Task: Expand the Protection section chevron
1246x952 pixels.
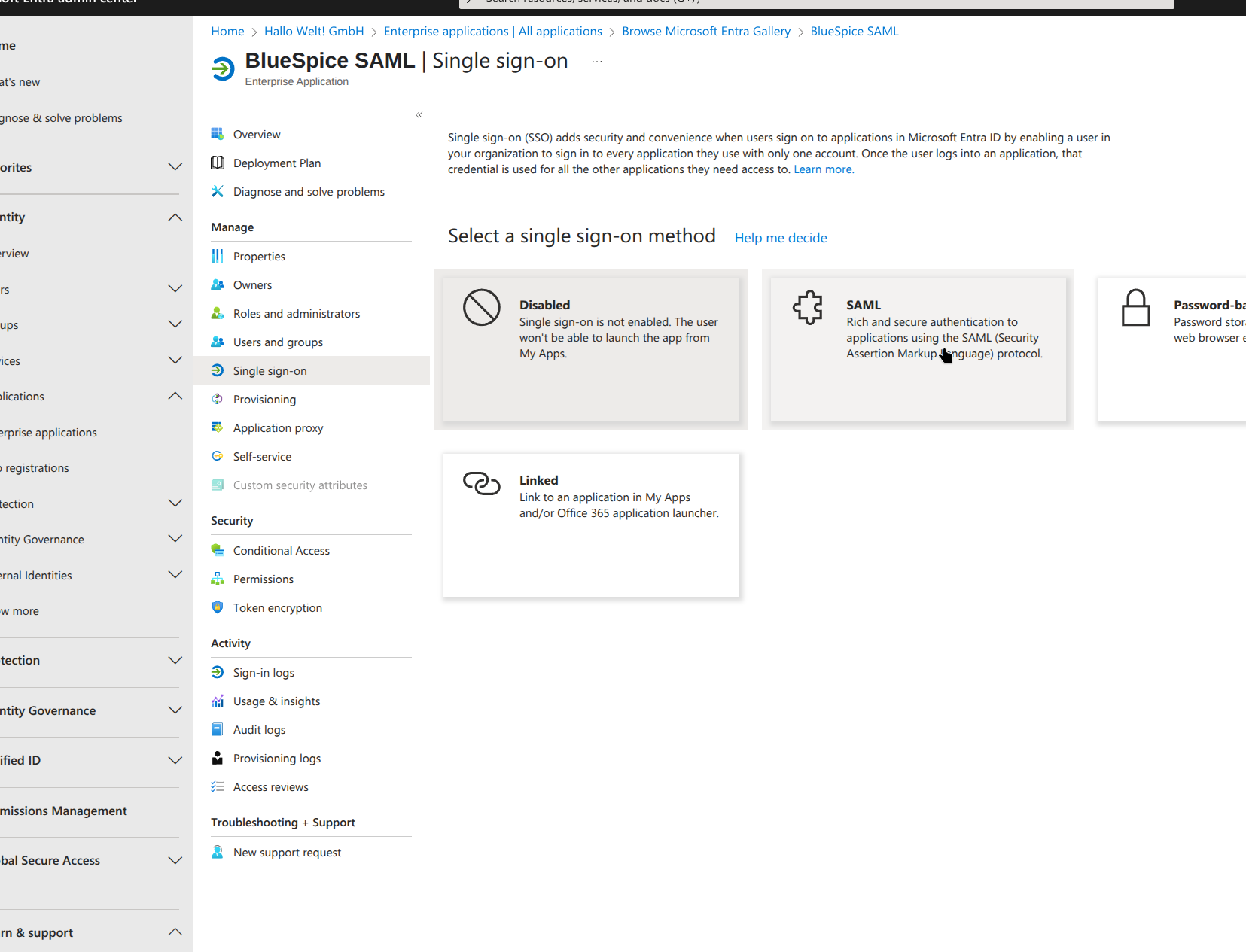Action: (x=175, y=661)
